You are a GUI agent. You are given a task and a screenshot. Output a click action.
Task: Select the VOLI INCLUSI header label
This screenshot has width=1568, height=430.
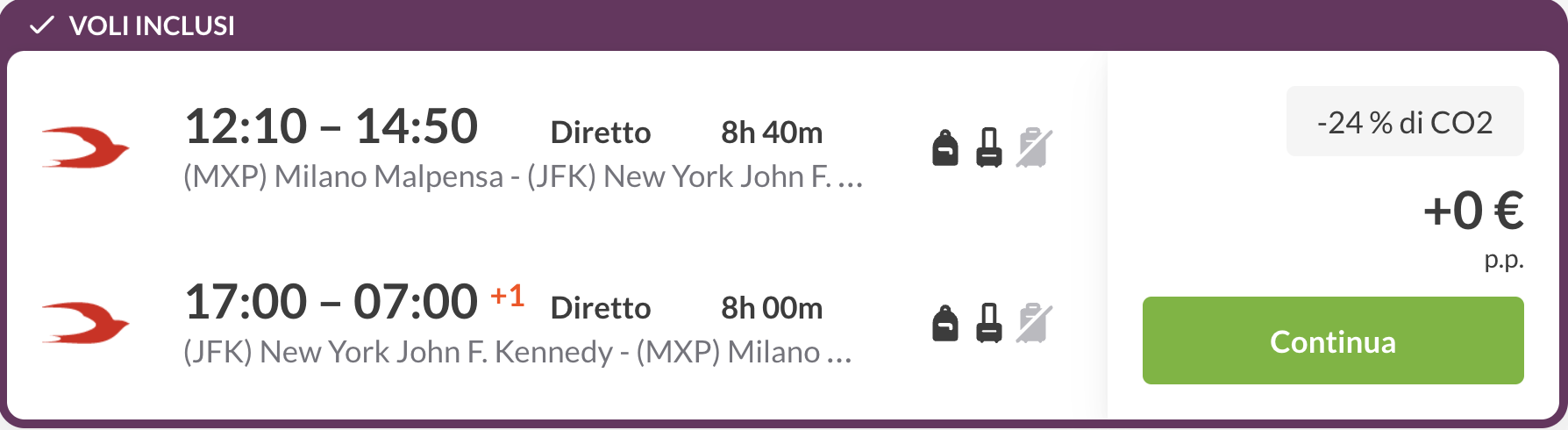point(152,26)
